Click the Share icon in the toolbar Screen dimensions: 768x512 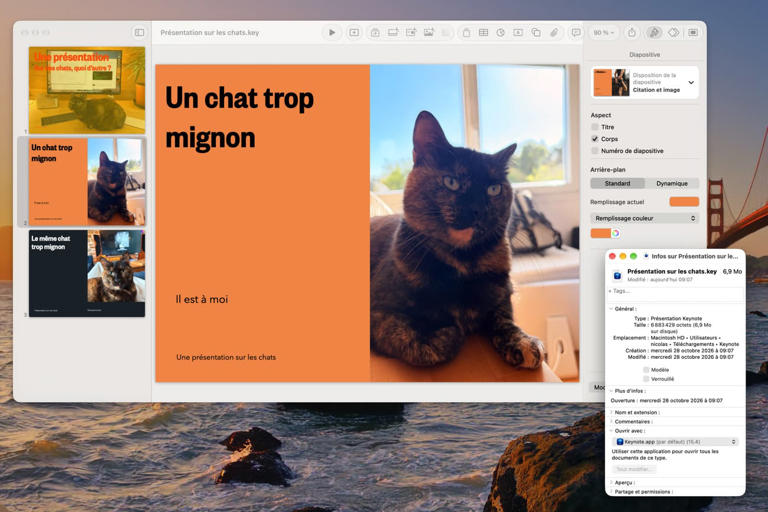pos(632,33)
